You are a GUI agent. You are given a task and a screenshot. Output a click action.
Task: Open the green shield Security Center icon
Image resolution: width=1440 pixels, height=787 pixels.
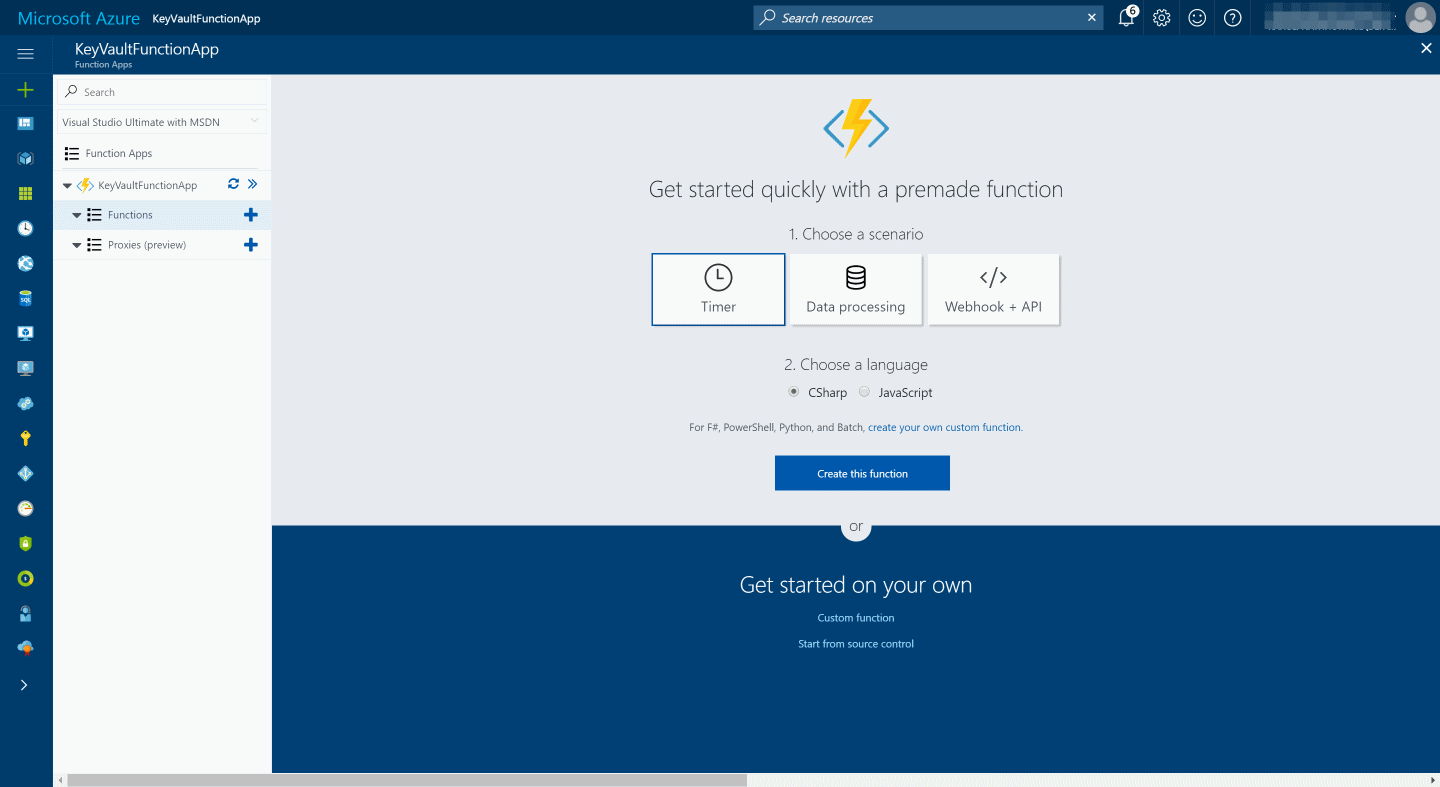26,543
